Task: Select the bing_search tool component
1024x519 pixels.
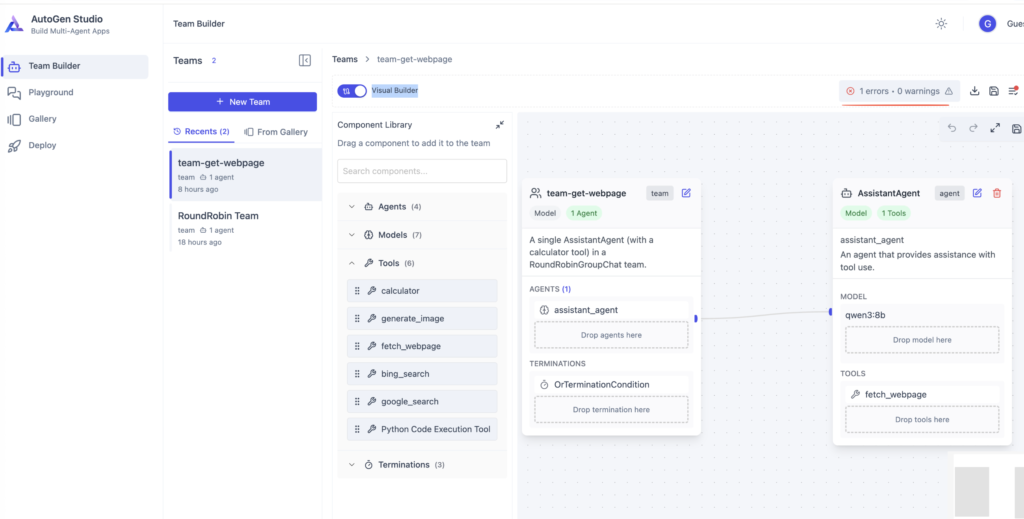Action: click(422, 374)
